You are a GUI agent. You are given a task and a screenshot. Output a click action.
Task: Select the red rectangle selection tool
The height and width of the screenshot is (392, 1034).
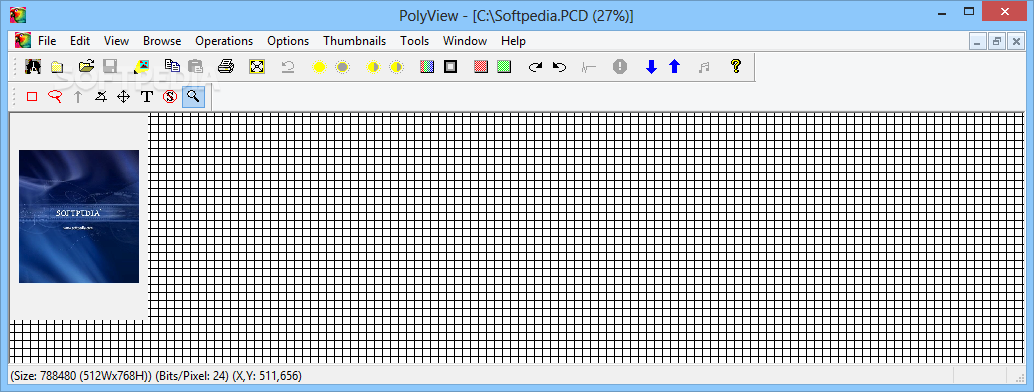click(x=32, y=97)
